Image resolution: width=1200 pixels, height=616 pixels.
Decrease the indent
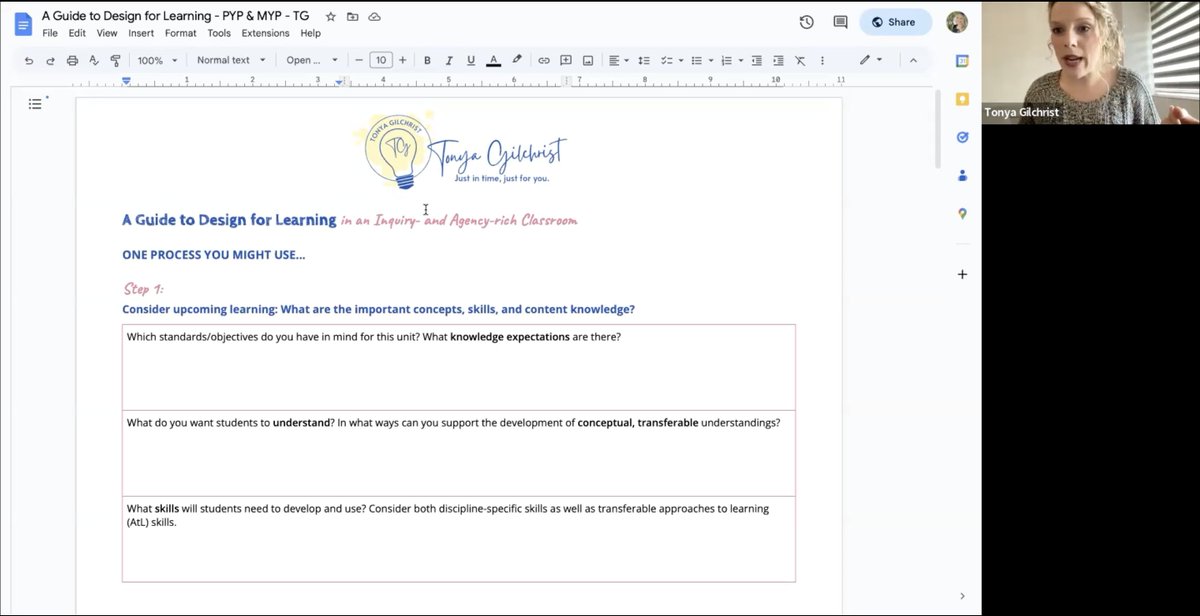pyautogui.click(x=756, y=60)
